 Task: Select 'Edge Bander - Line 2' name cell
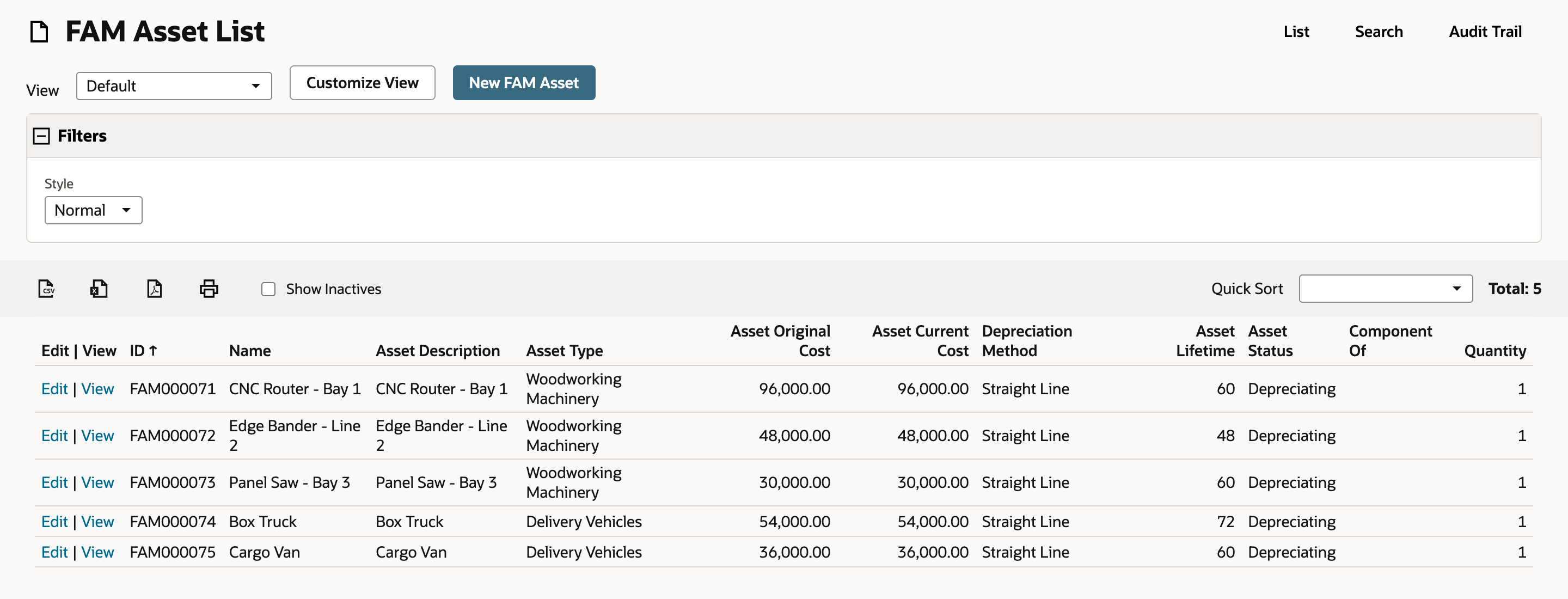(295, 436)
